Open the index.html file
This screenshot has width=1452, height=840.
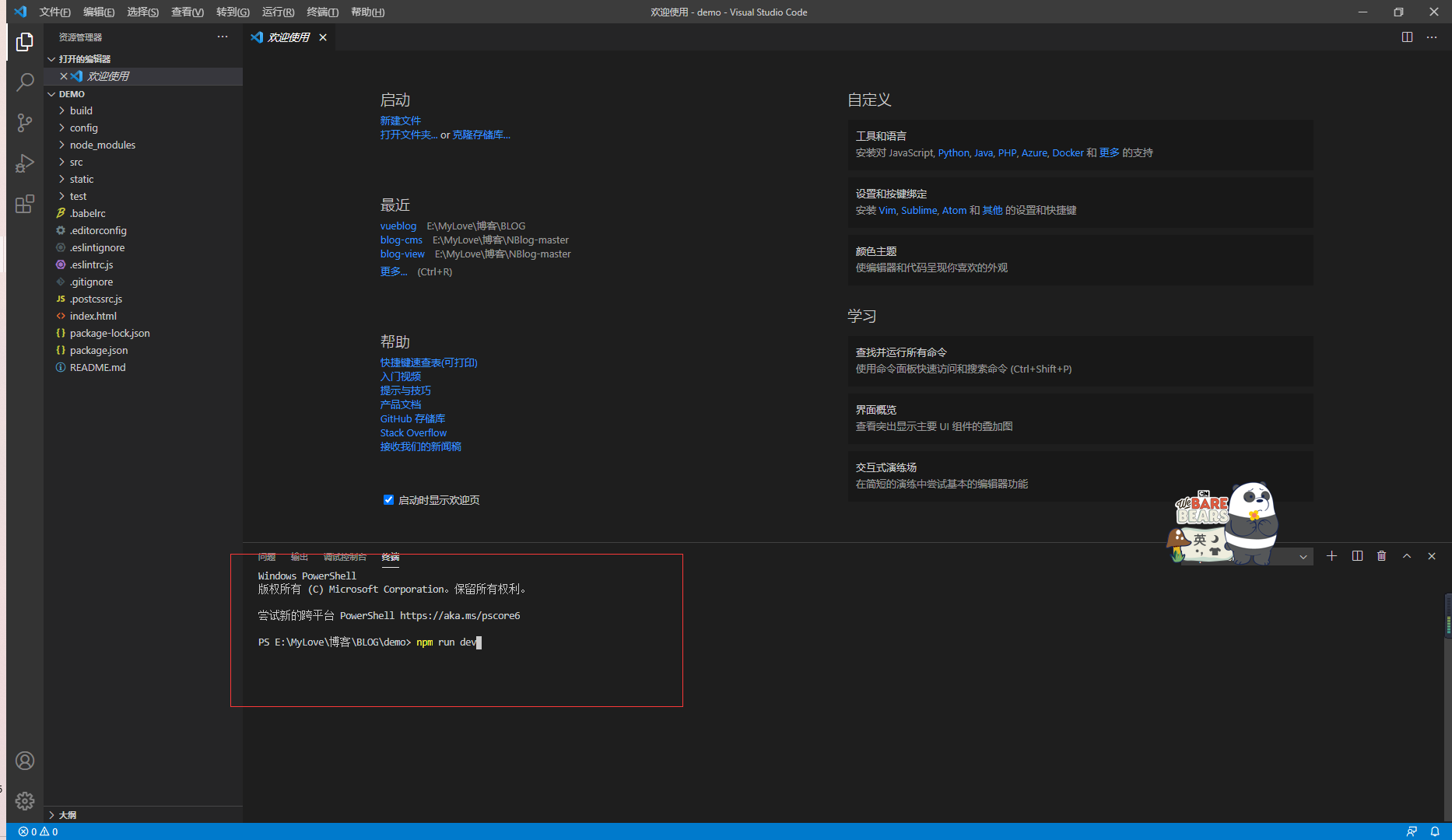coord(143,316)
